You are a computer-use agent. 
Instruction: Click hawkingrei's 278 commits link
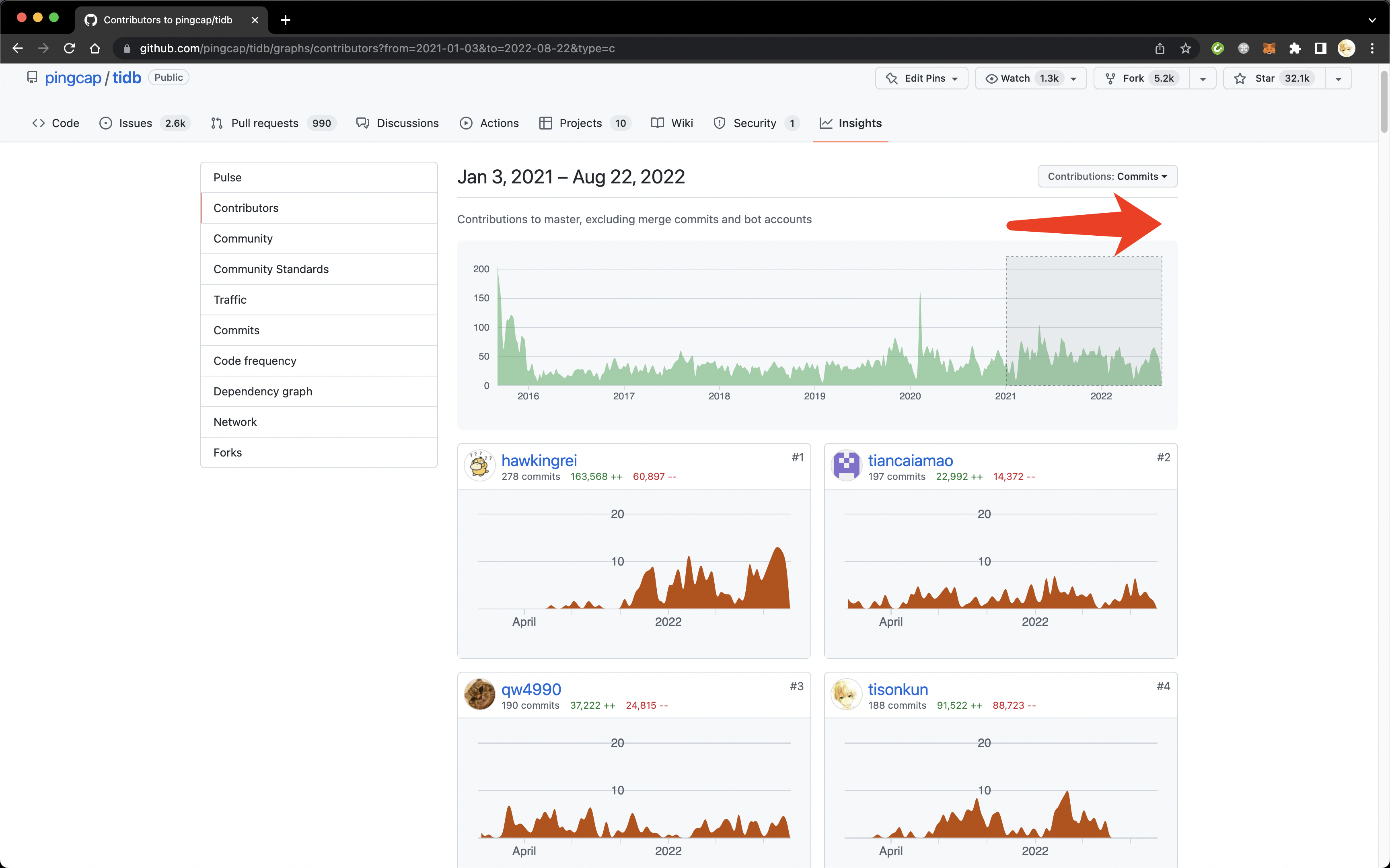coord(530,477)
